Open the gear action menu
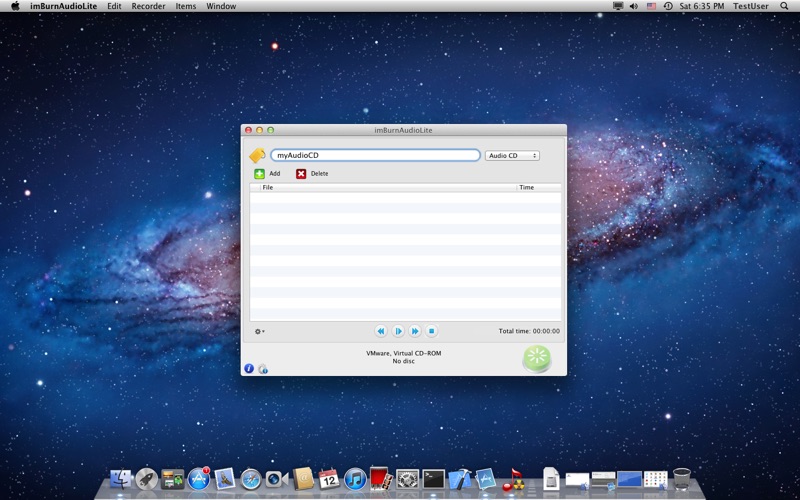 259,332
